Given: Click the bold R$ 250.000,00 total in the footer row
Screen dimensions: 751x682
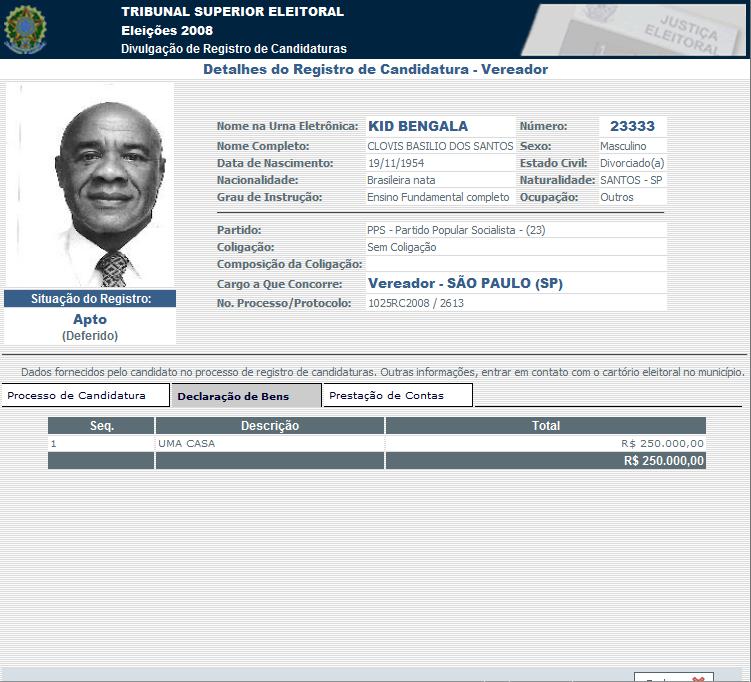Looking at the screenshot, I should click(664, 461).
